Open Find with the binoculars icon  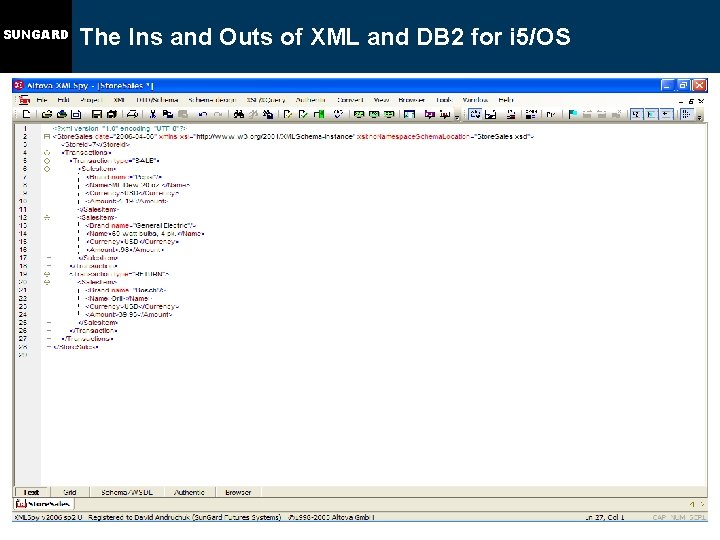click(238, 114)
